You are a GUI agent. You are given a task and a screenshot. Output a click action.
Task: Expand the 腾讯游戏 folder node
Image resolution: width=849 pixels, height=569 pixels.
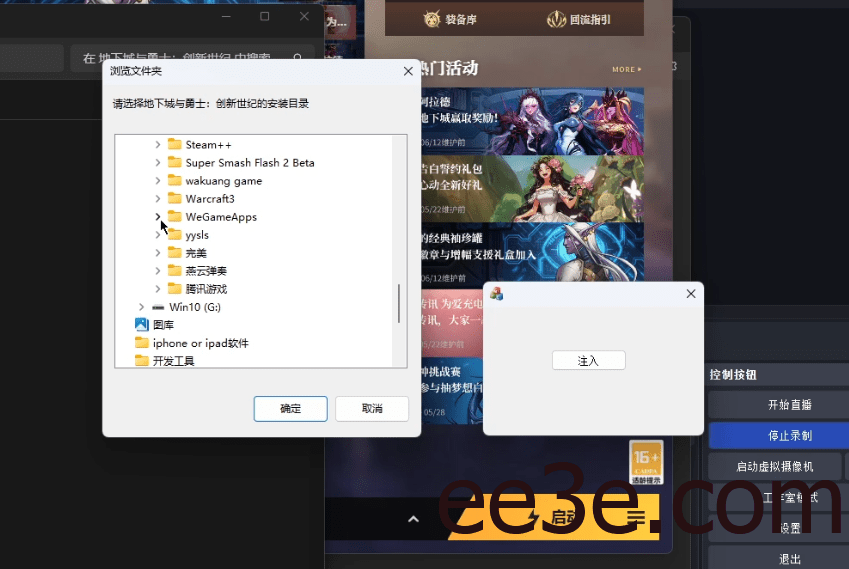[x=158, y=289]
